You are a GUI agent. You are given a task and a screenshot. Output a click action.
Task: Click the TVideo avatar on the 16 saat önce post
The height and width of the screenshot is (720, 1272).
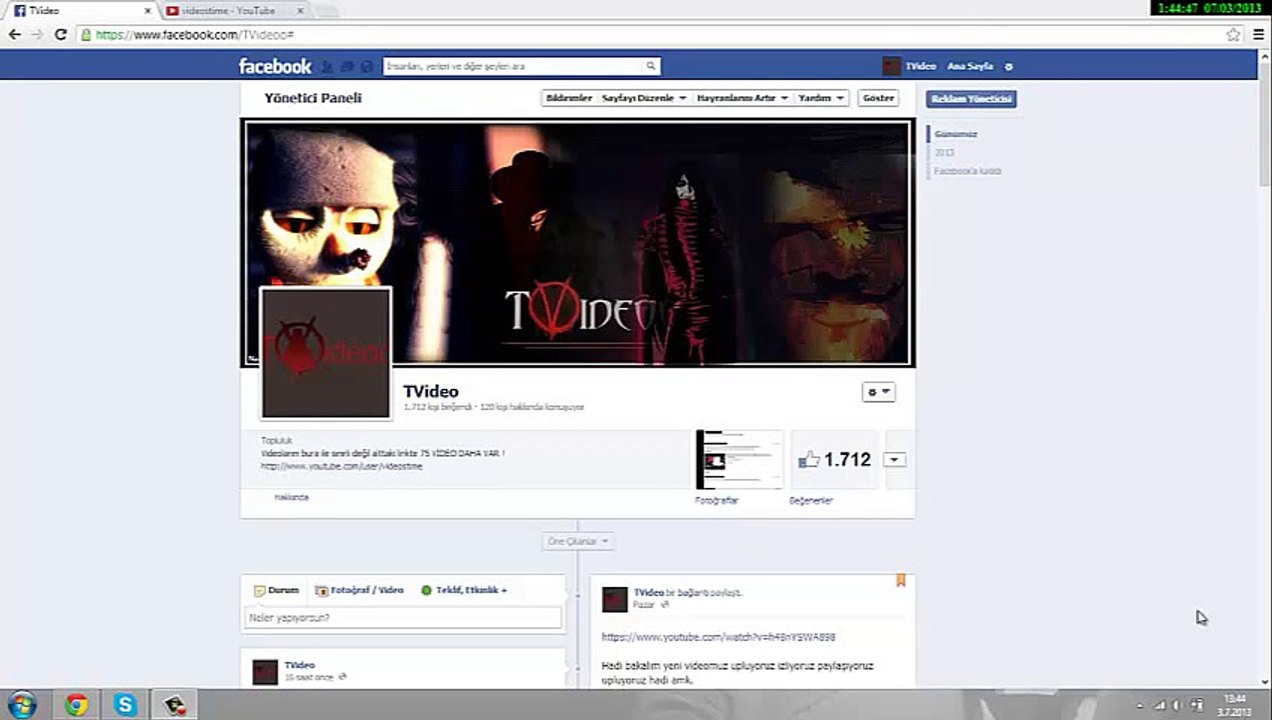click(x=265, y=671)
